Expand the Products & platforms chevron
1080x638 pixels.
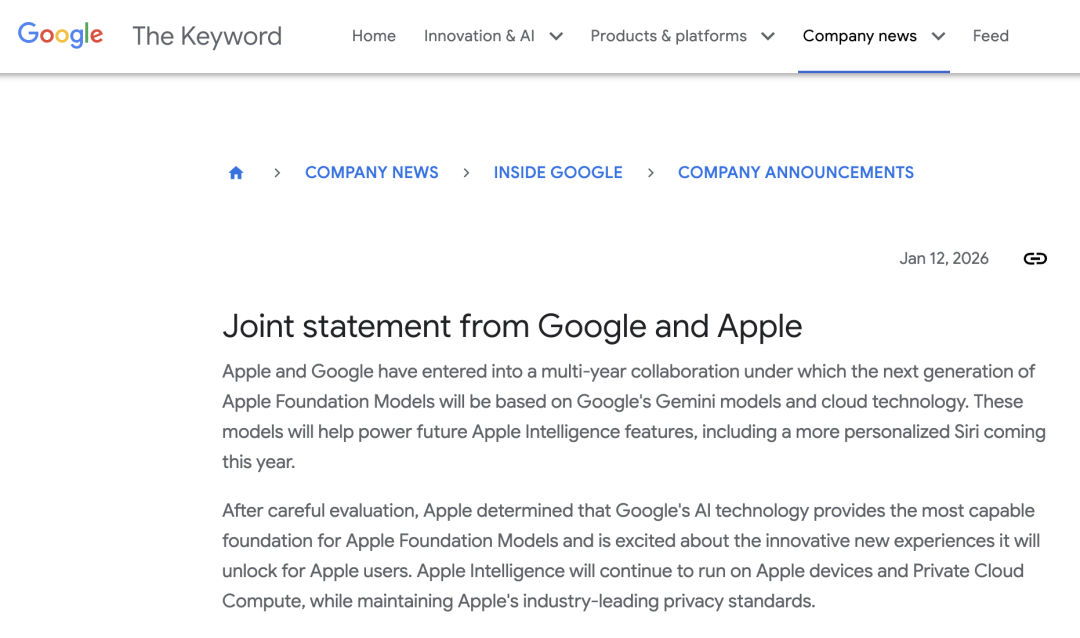pyautogui.click(x=767, y=37)
